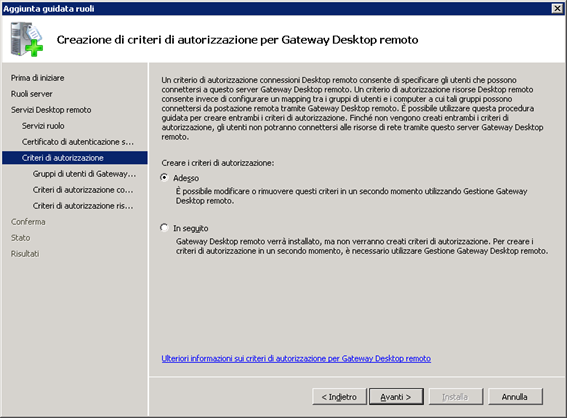The height and width of the screenshot is (418, 567).
Task: Open Certificato di autenticazione step
Action: tap(78, 142)
